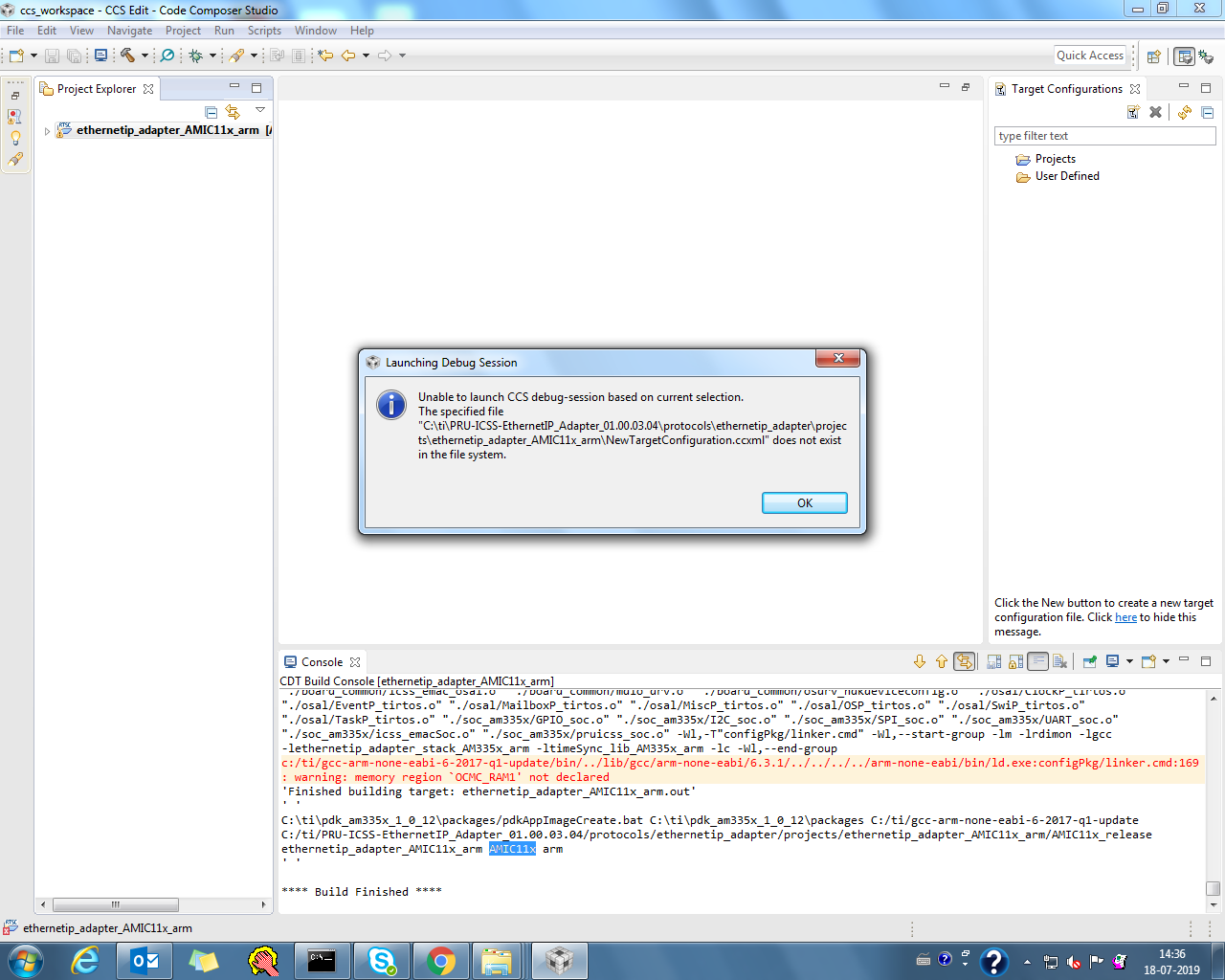Toggle Link with Editor in Project Explorer
The image size is (1225, 980).
pyautogui.click(x=233, y=112)
